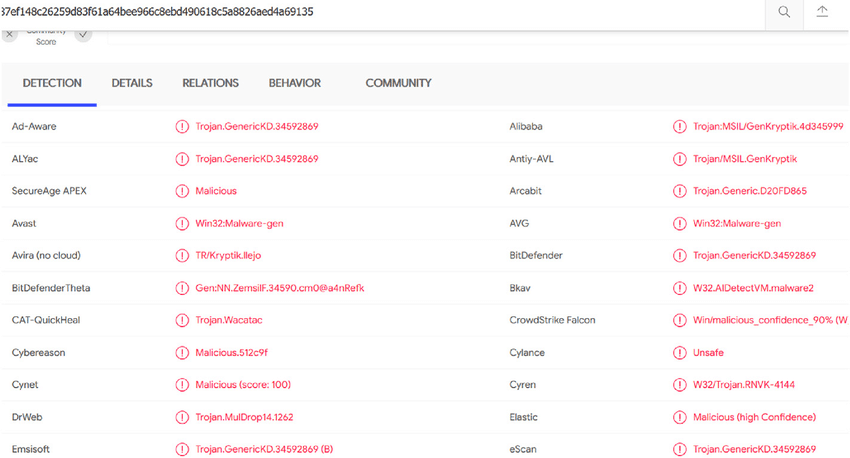
Task: Click the alert icon in BitDefenderTheta row
Action: tap(182, 288)
